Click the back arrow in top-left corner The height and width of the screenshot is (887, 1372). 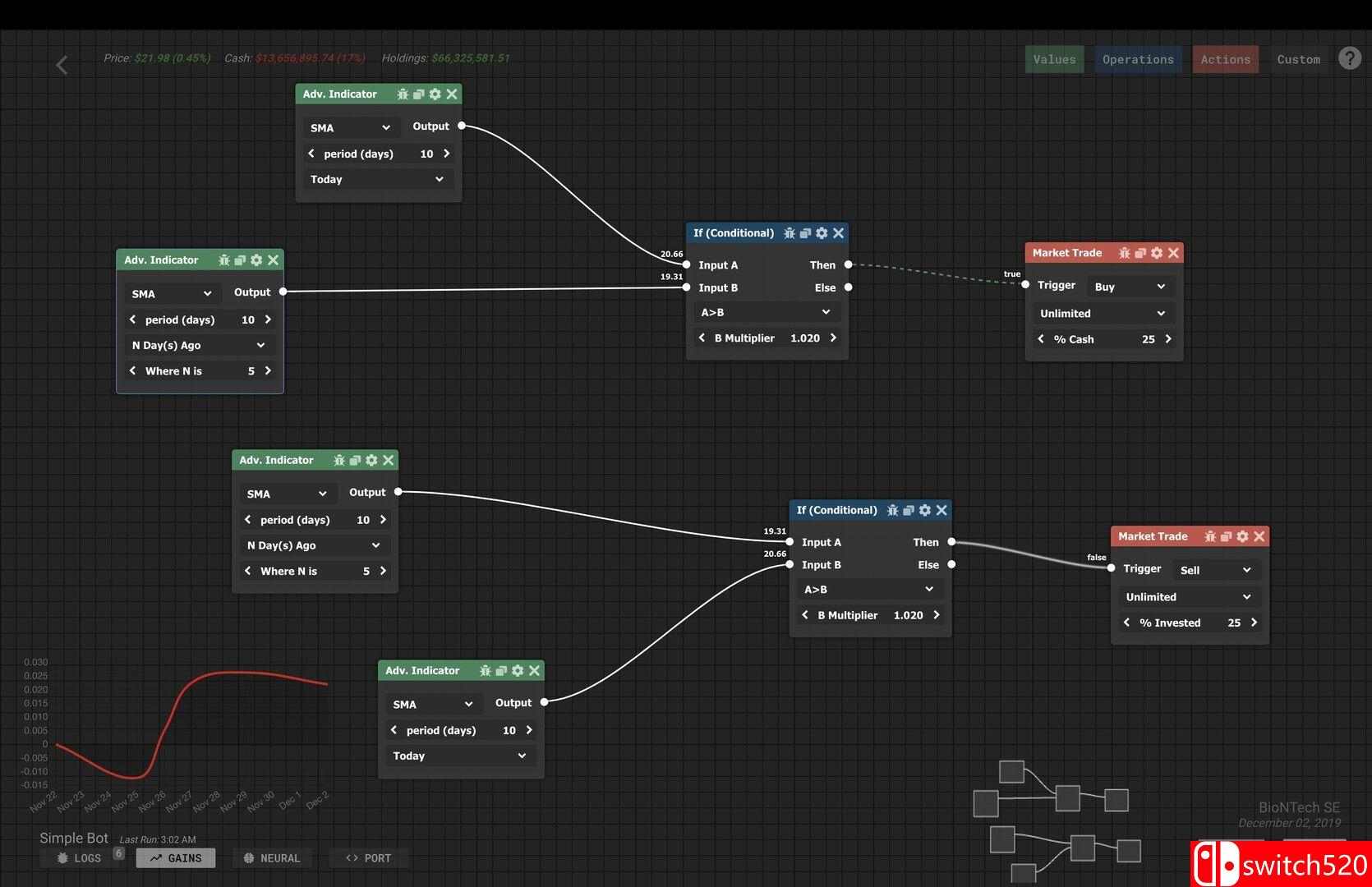(62, 65)
